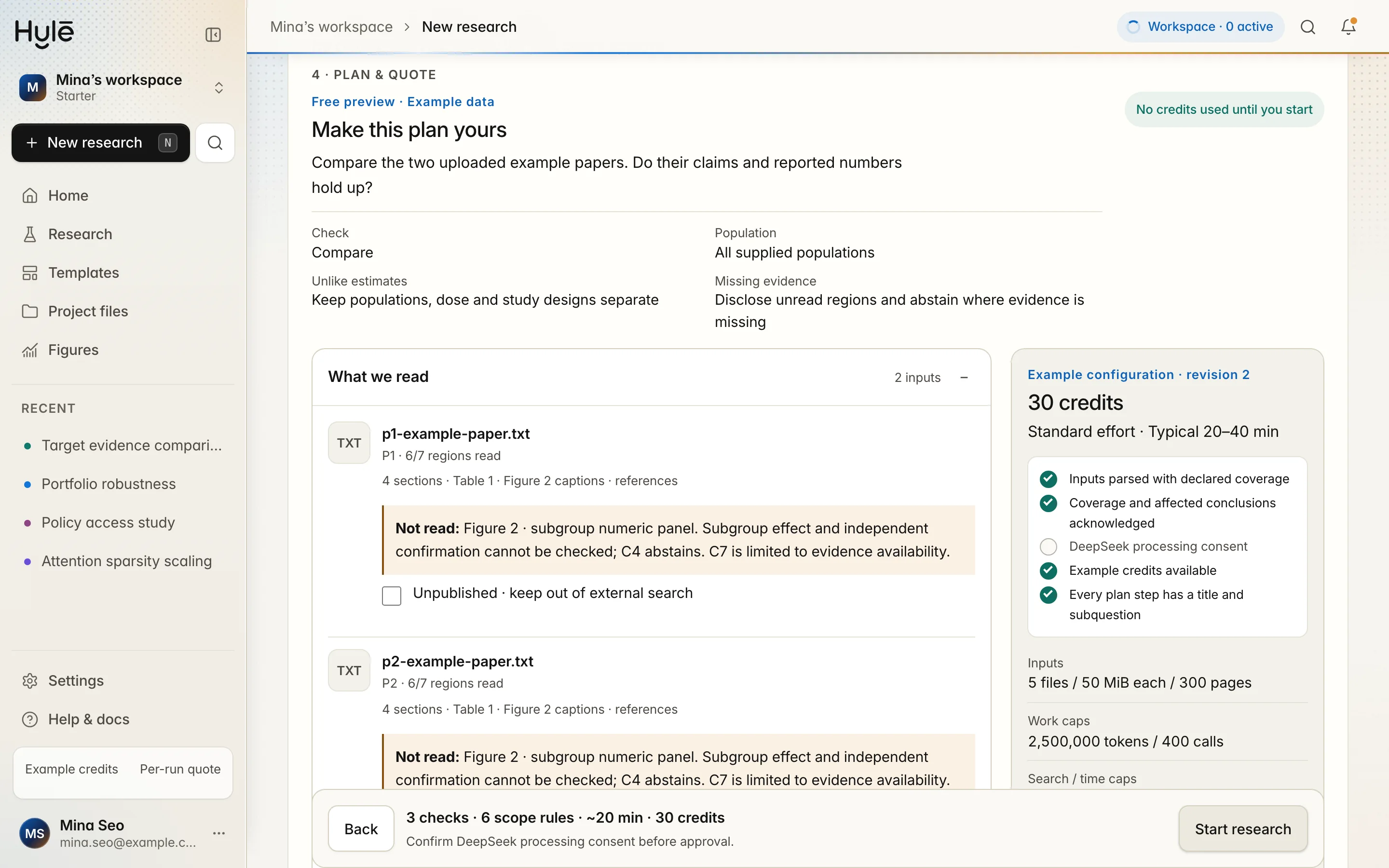Image resolution: width=1389 pixels, height=868 pixels.
Task: Click the Every plan step checkmark
Action: tap(1049, 595)
